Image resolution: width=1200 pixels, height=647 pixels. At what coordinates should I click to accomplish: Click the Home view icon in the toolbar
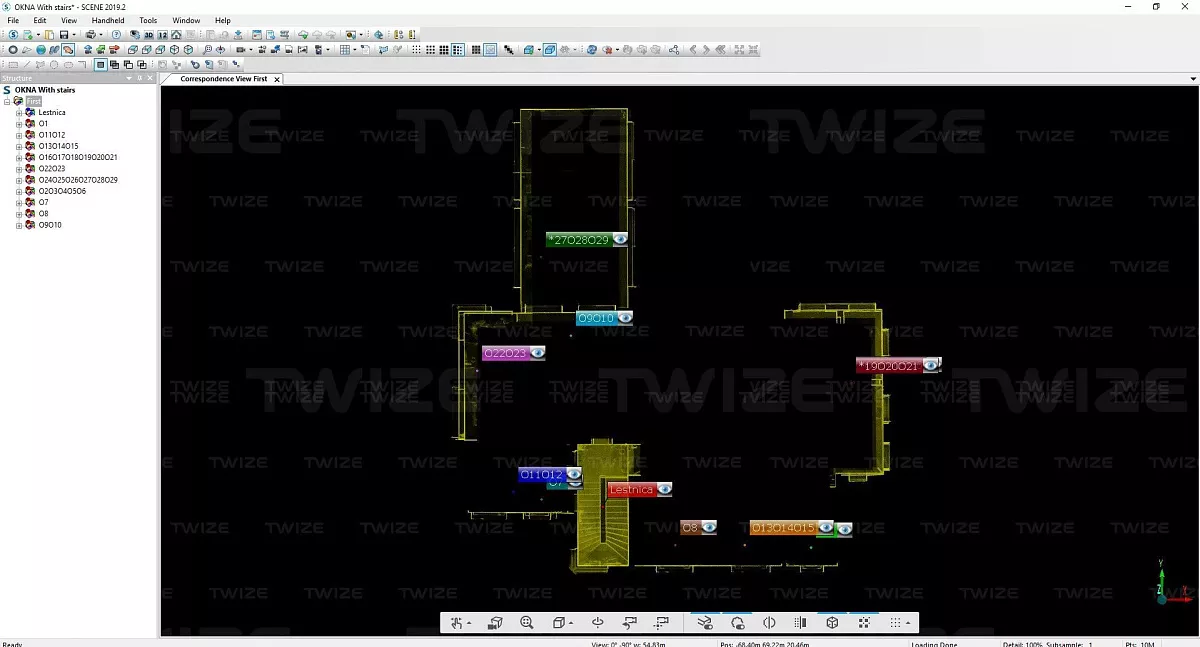(x=176, y=35)
